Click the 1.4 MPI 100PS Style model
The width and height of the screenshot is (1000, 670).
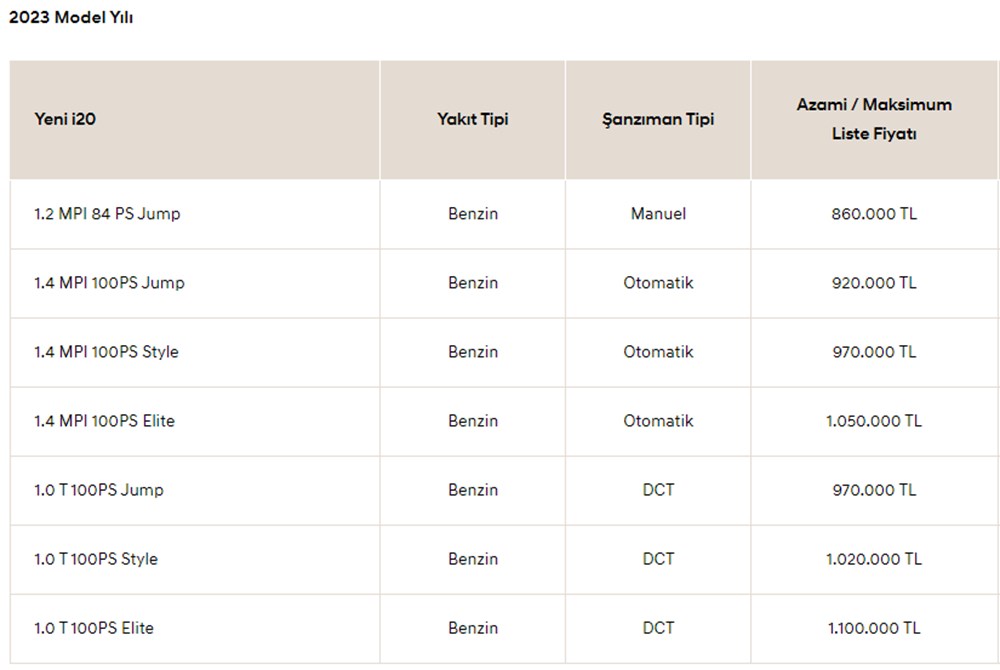coord(106,352)
